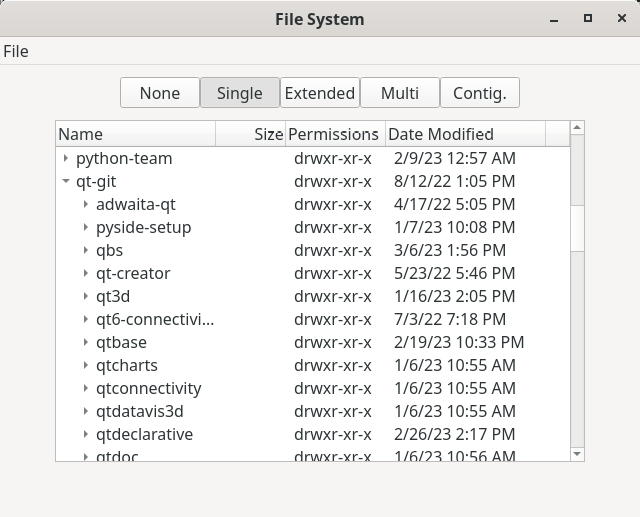The height and width of the screenshot is (517, 640).
Task: Sort by the Permissions column header
Action: (336, 134)
